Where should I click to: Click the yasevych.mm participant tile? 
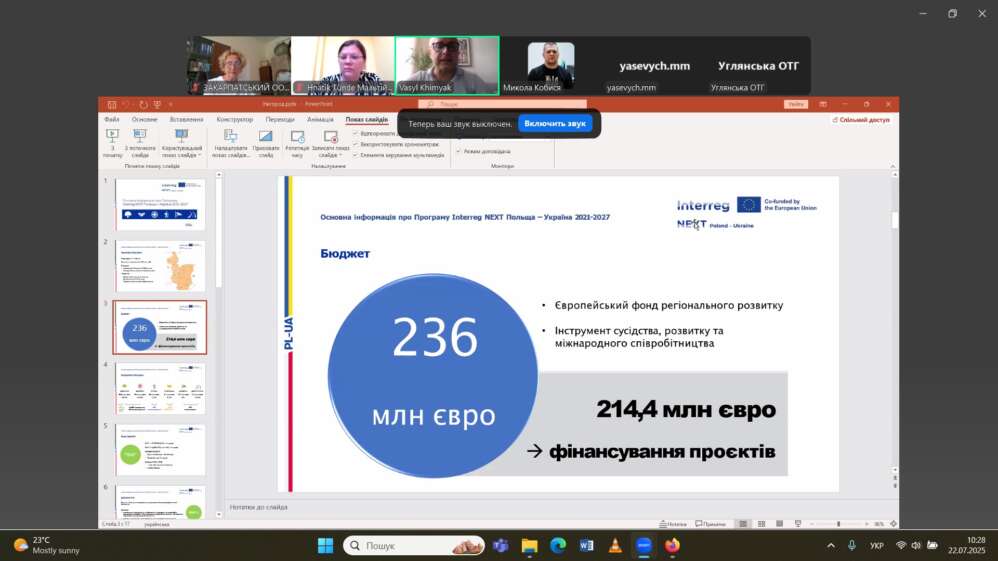(654, 66)
